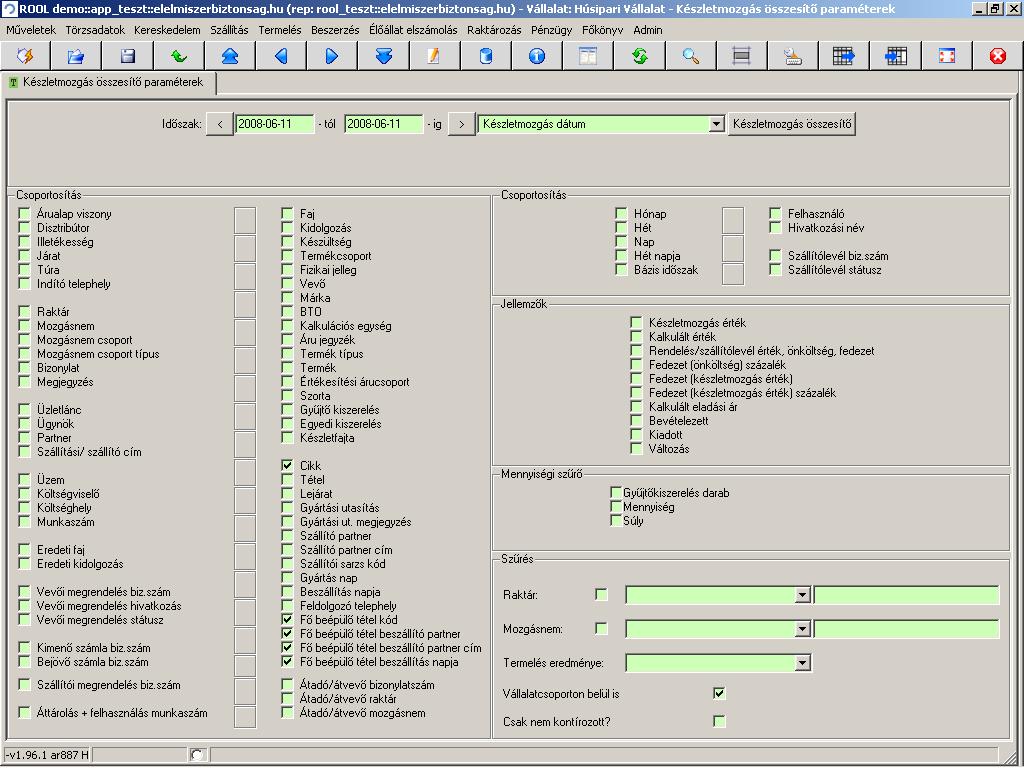Click the green refresh arrows icon

point(639,56)
